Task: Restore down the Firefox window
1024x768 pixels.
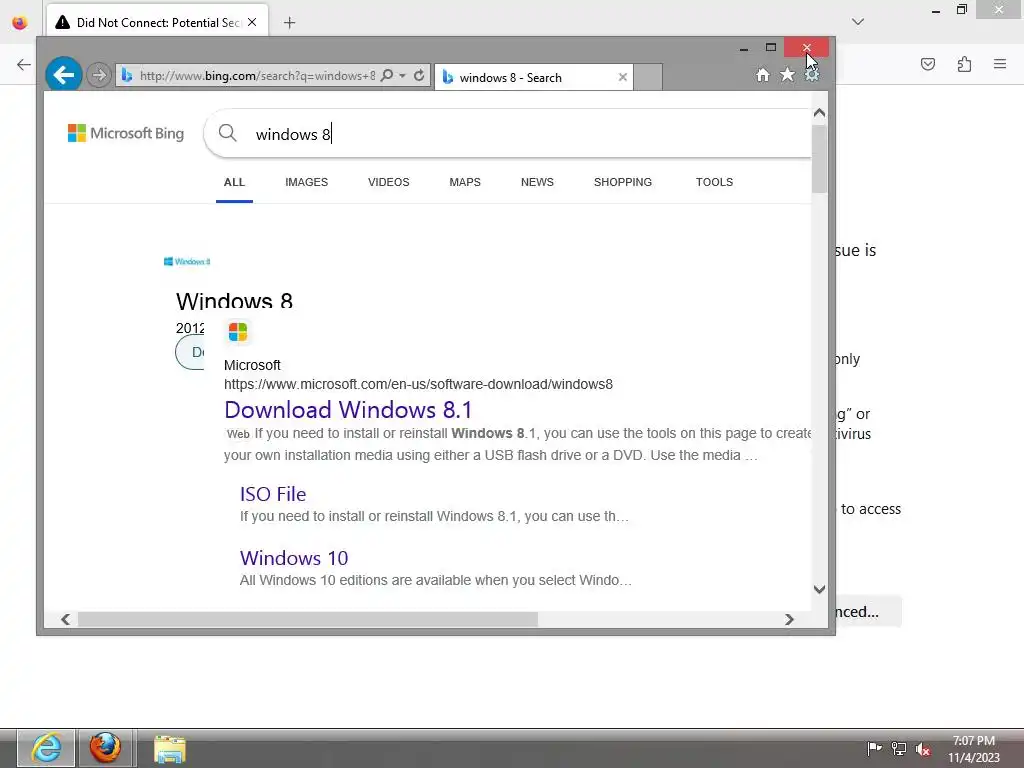Action: (x=961, y=10)
